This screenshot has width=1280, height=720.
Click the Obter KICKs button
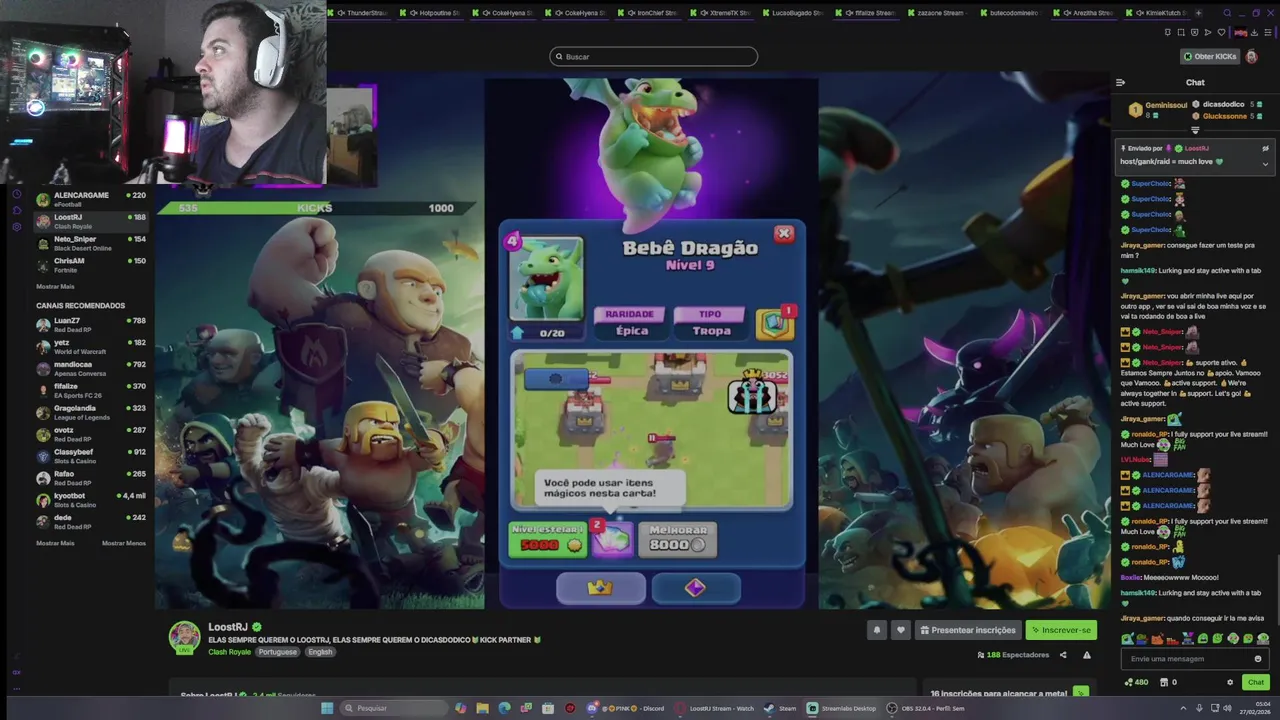[x=1210, y=56]
